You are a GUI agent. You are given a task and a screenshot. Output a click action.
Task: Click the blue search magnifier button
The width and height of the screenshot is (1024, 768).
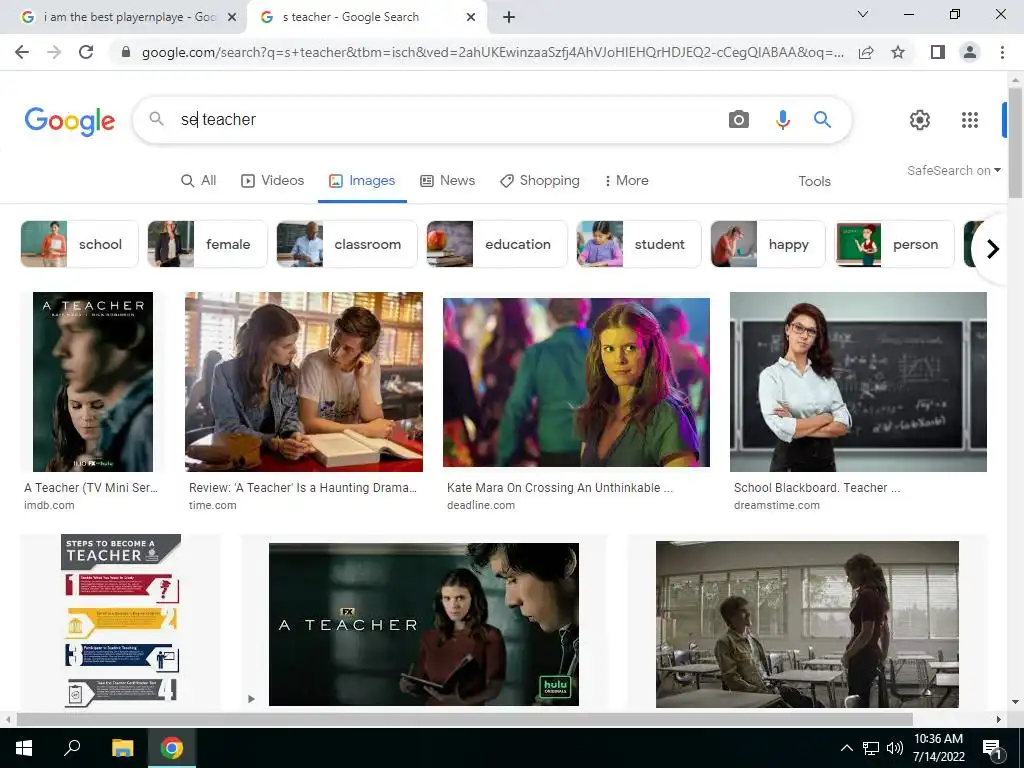(822, 120)
